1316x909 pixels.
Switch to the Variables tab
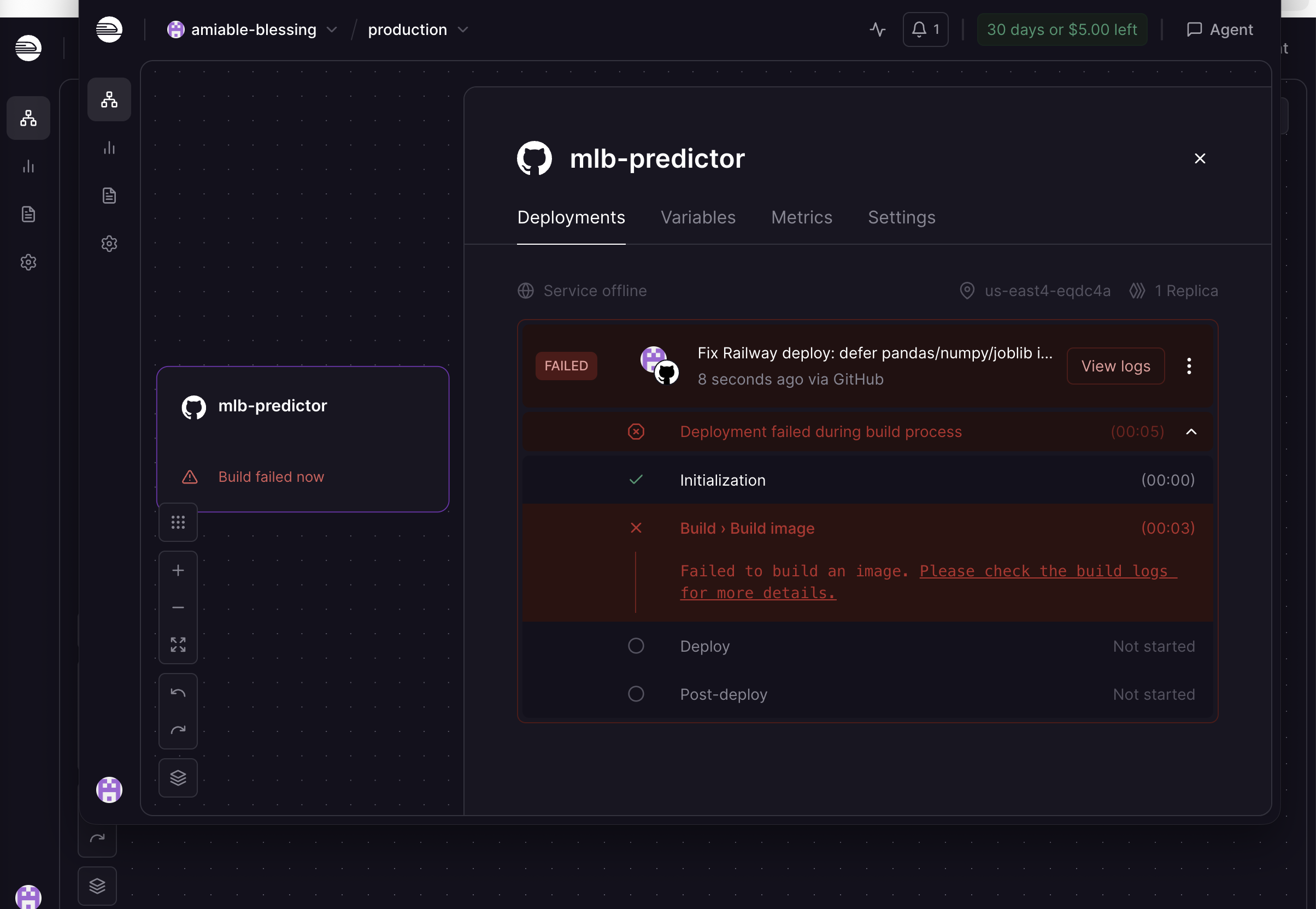click(x=697, y=217)
